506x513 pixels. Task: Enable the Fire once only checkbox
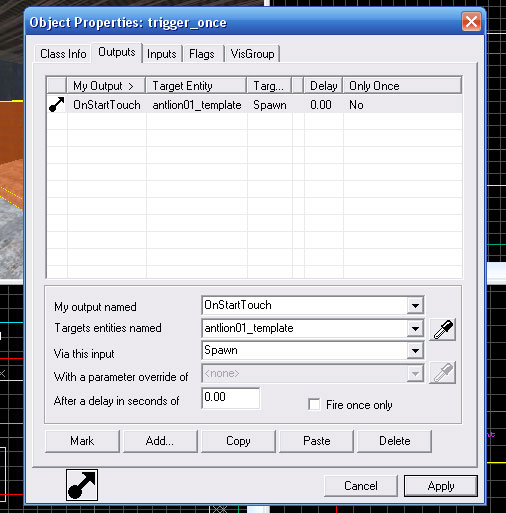314,404
